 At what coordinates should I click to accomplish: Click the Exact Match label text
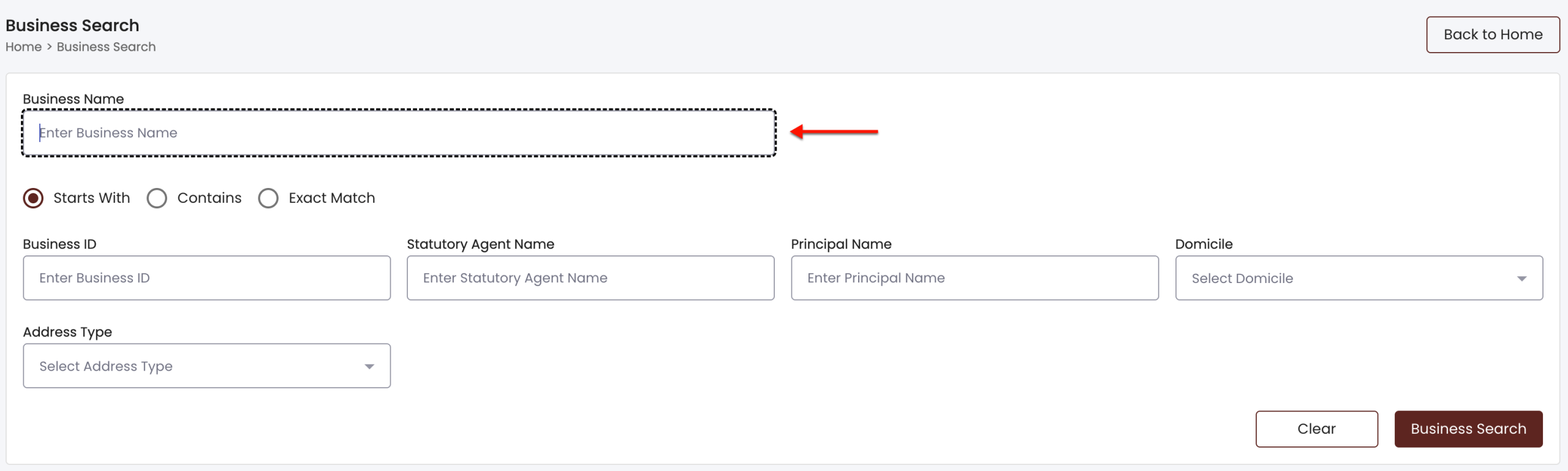(x=332, y=198)
